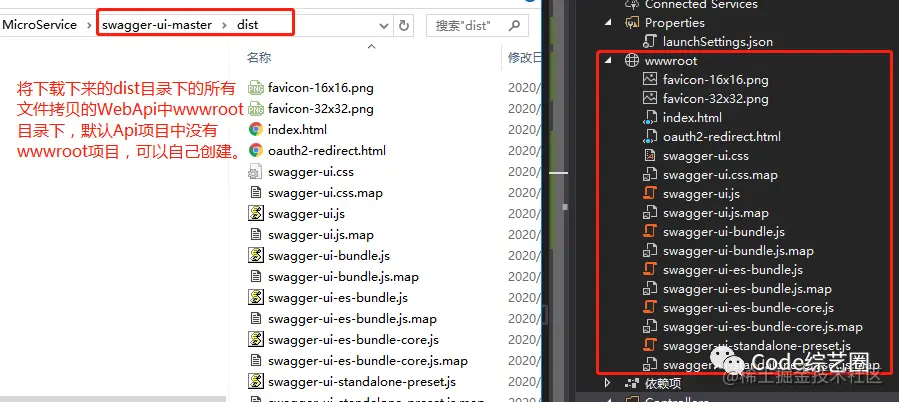Sort files by 名称 column header
Screen dimensions: 899x402
click(259, 57)
